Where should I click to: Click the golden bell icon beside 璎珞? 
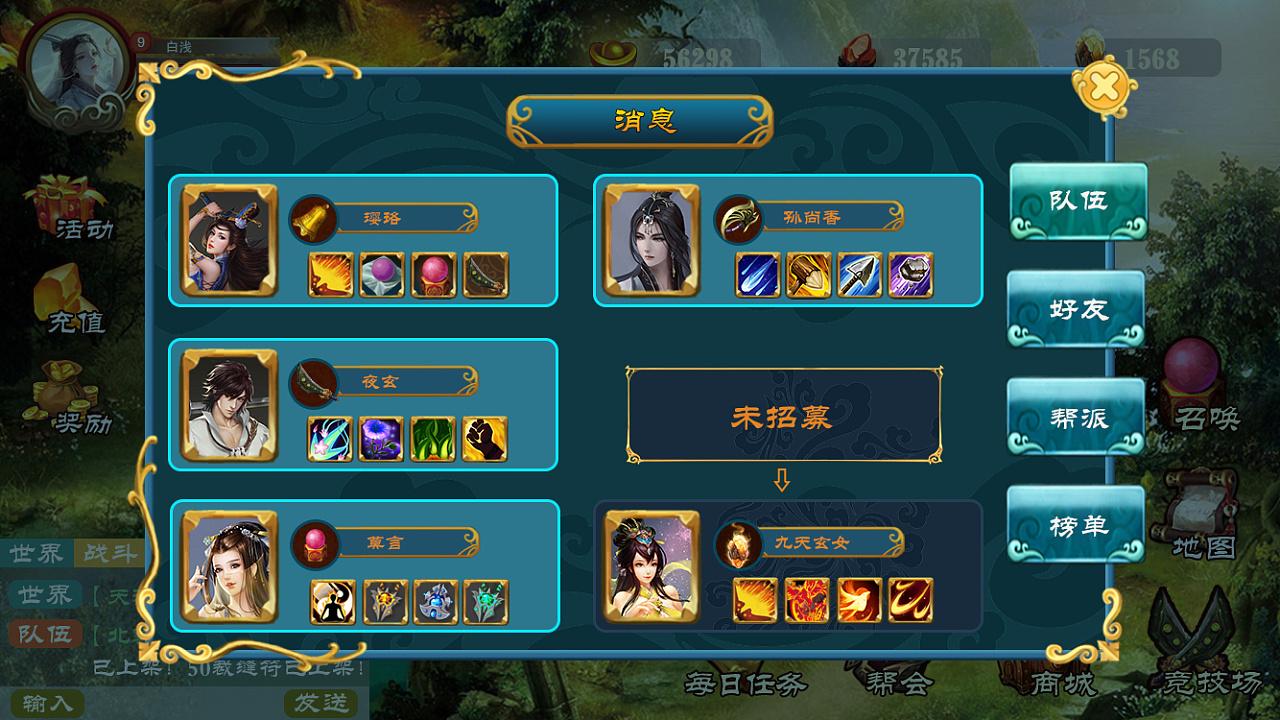click(313, 219)
